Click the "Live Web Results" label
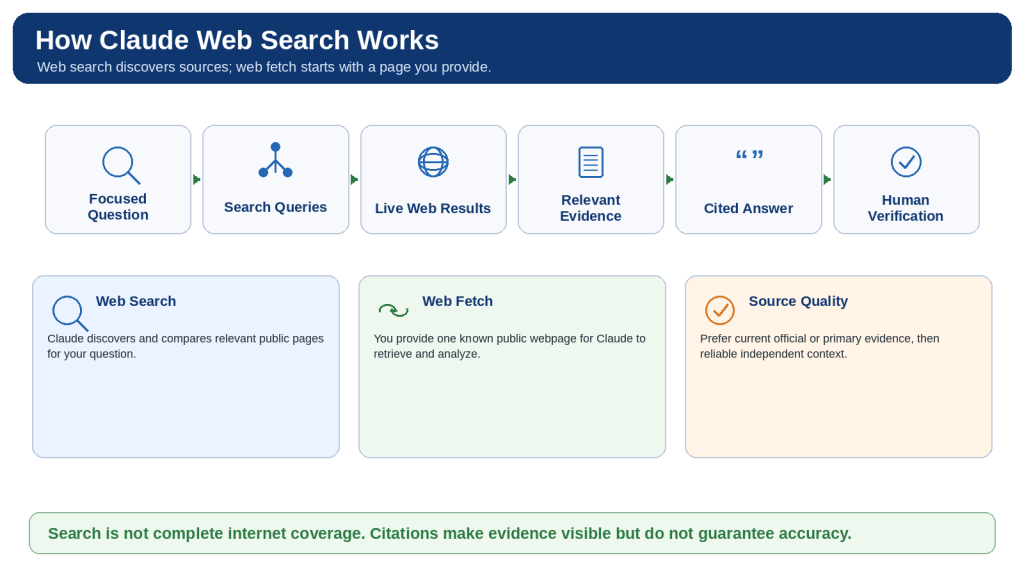Screen dimensions: 1024x576 tap(433, 208)
